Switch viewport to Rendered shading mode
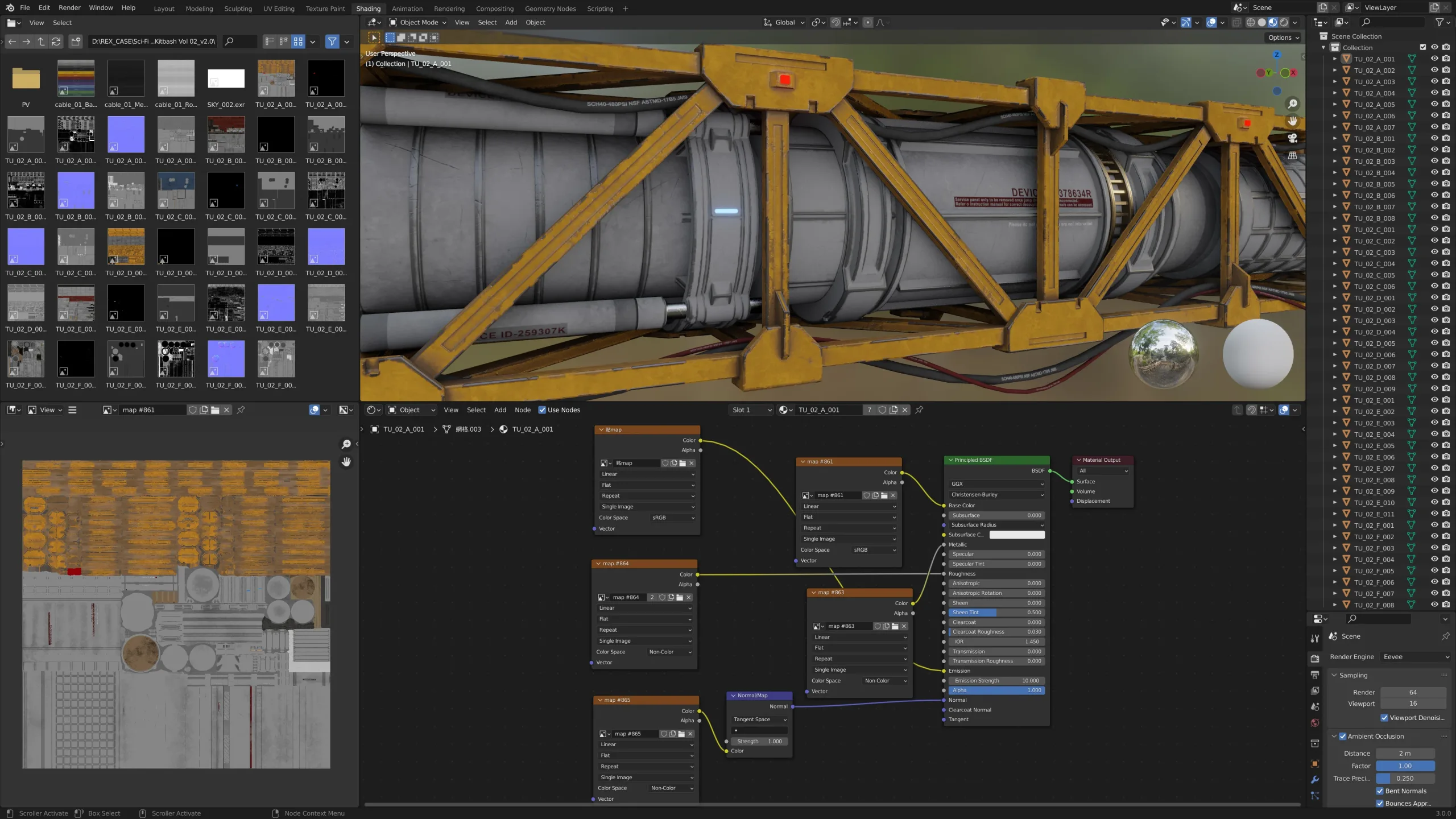 click(x=1284, y=22)
